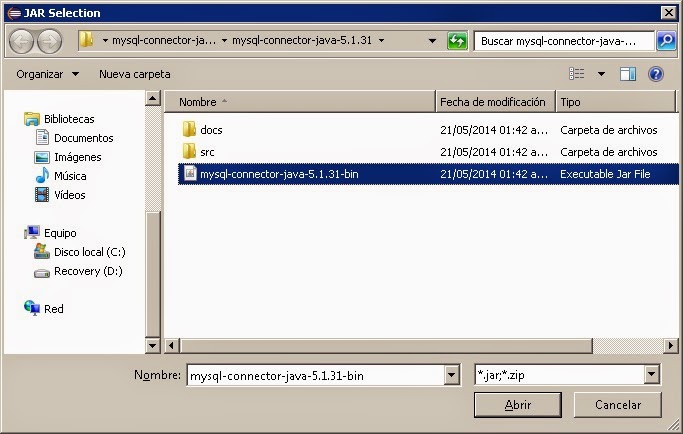Click mysql-connector-java-5.1.31 breadcrumb segment
This screenshot has width=683, height=434.
[x=302, y=41]
